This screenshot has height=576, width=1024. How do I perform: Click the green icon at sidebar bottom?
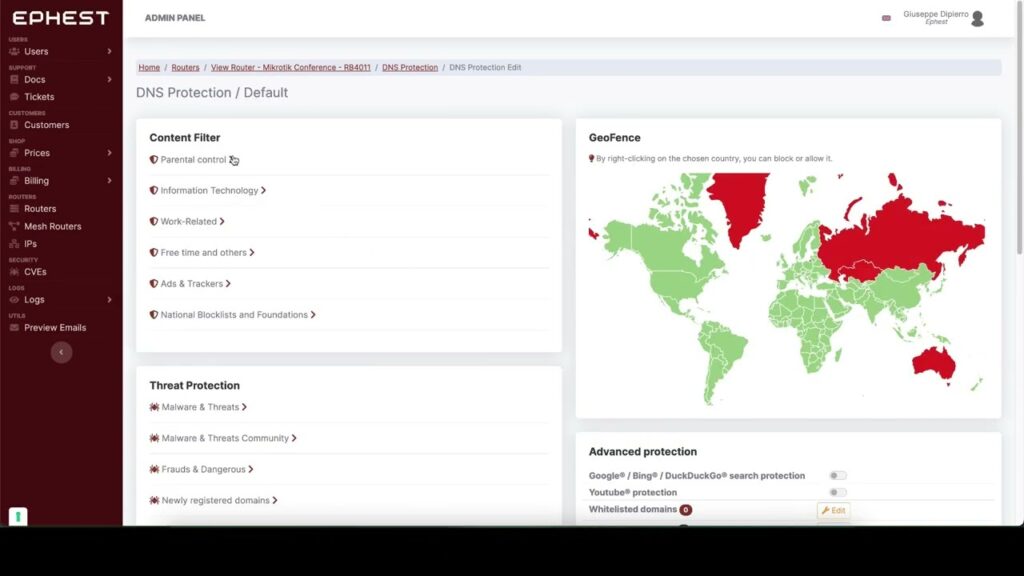pyautogui.click(x=18, y=517)
